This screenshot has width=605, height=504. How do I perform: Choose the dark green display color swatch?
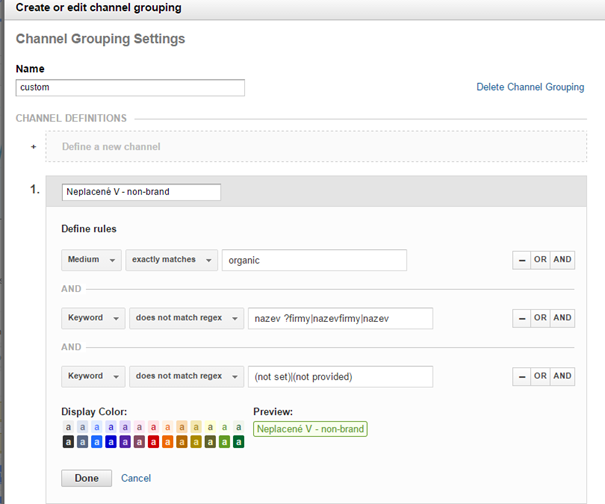[238, 441]
